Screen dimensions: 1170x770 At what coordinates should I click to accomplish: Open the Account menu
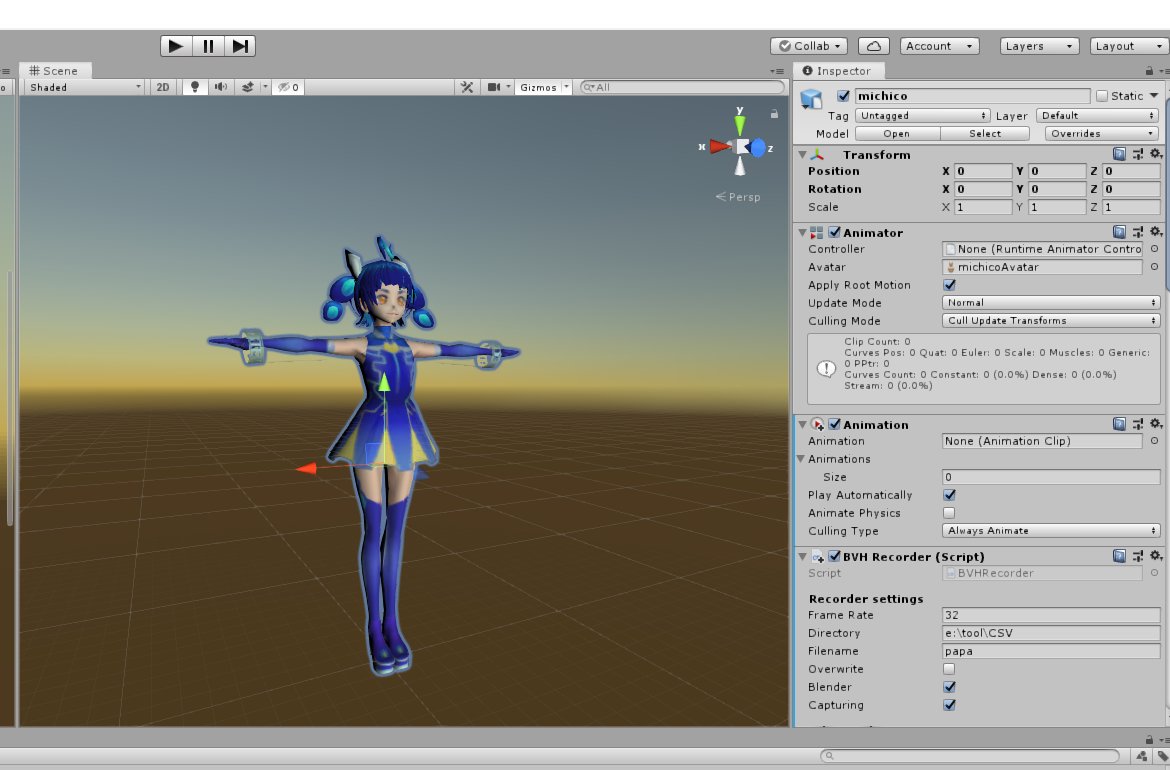click(939, 46)
